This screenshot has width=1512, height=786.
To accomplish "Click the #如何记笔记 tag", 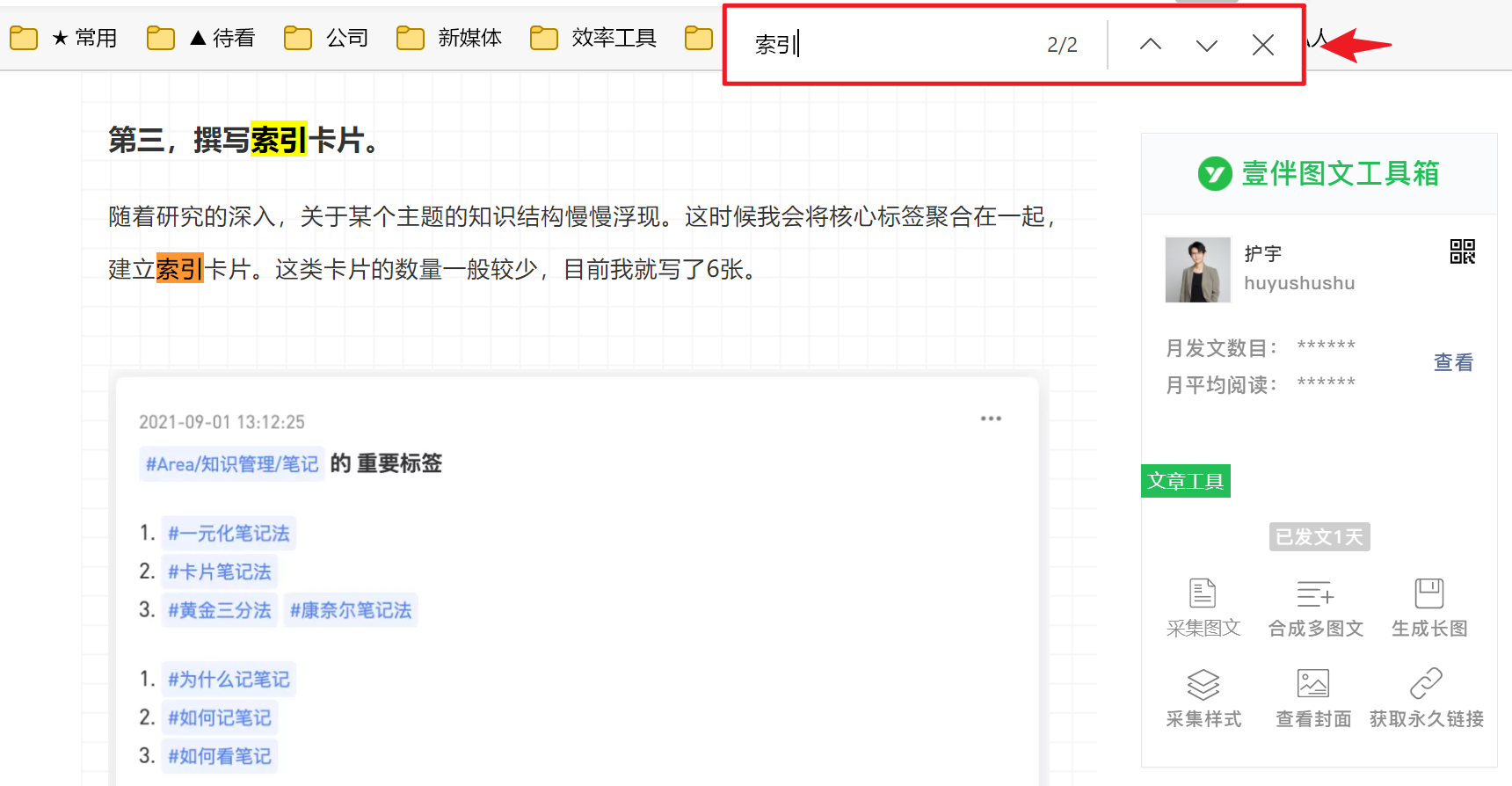I will click(220, 717).
